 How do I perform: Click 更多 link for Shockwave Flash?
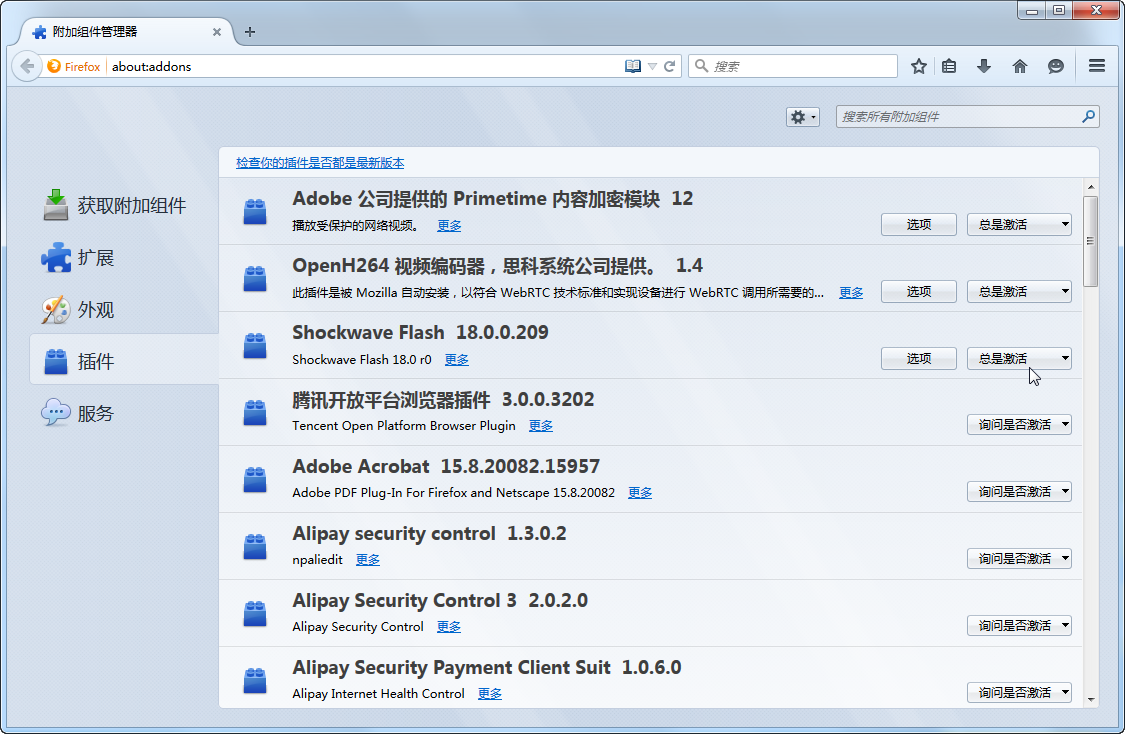pyautogui.click(x=456, y=359)
